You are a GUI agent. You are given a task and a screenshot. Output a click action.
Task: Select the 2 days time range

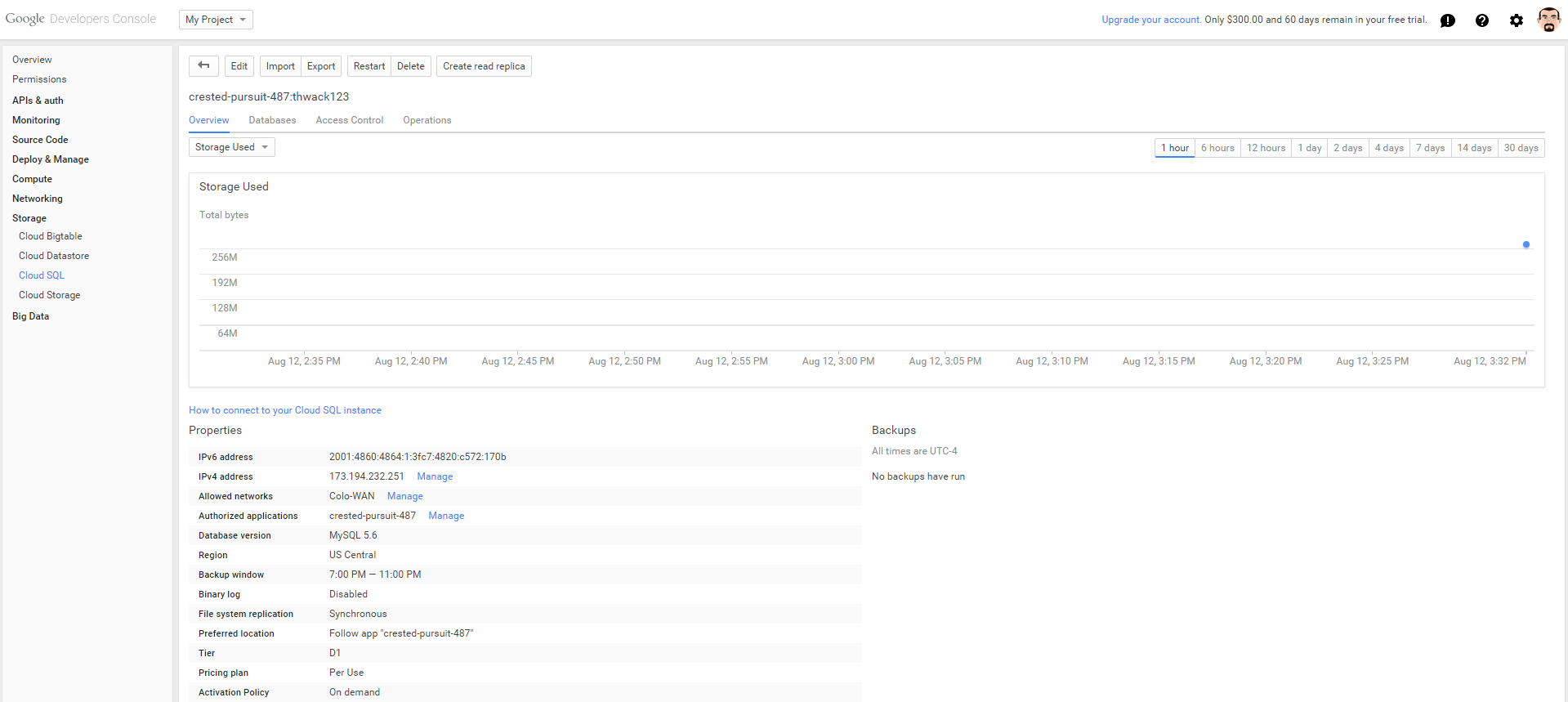1348,148
